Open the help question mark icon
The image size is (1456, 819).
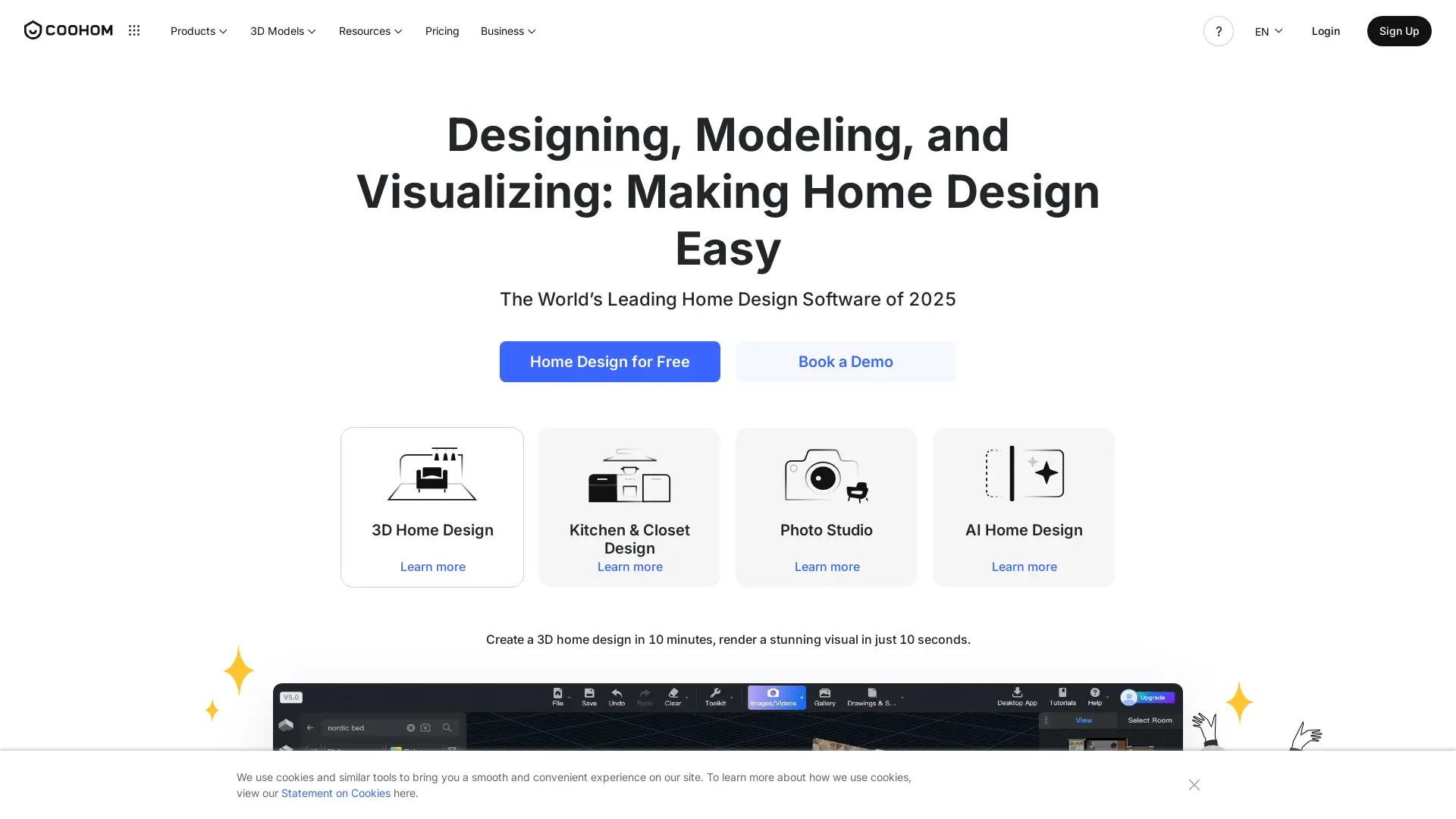pos(1218,31)
